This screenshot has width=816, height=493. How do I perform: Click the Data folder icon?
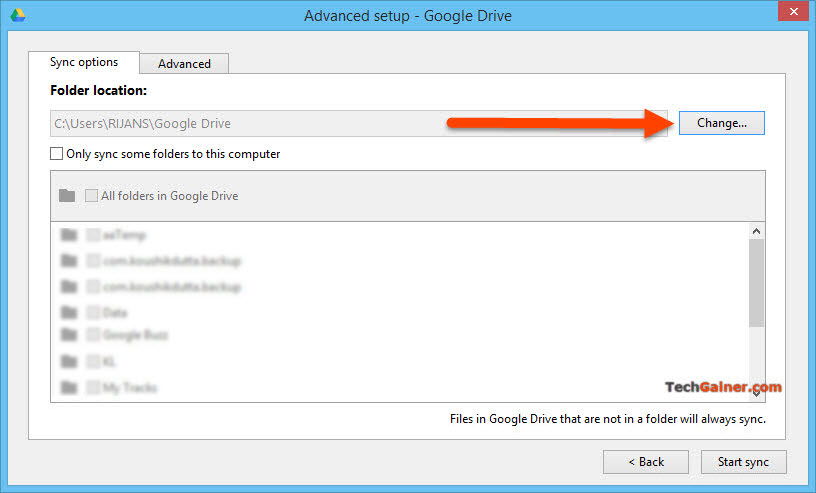(x=68, y=312)
